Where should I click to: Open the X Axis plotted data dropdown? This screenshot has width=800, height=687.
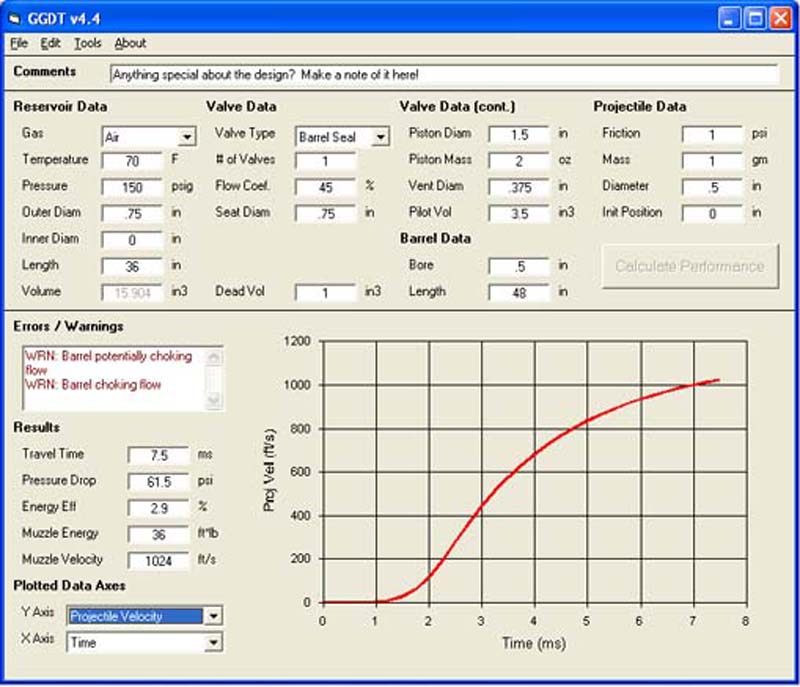click(211, 643)
